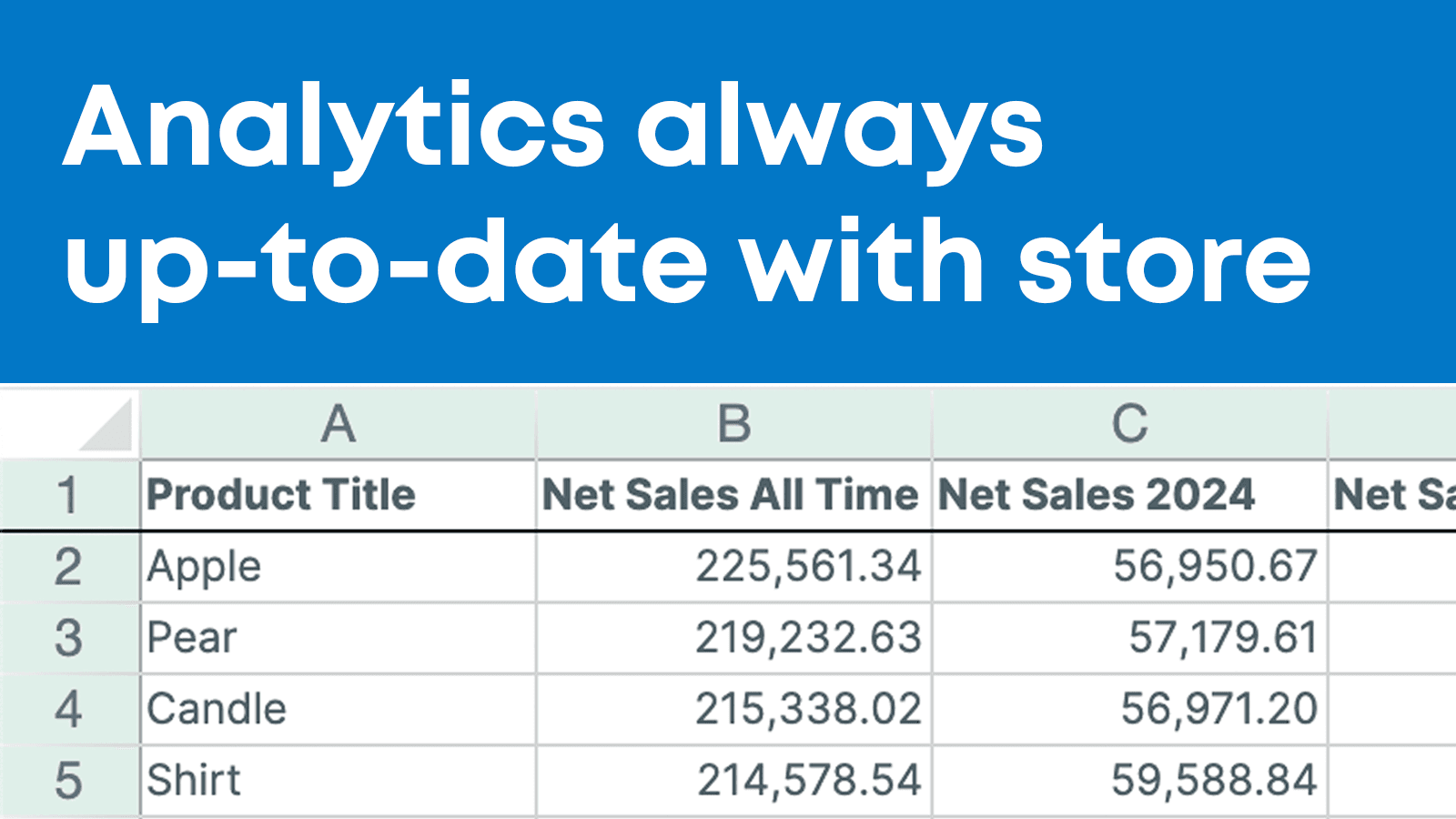The width and height of the screenshot is (1456, 819).
Task: Select row number 4
Action: click(68, 707)
